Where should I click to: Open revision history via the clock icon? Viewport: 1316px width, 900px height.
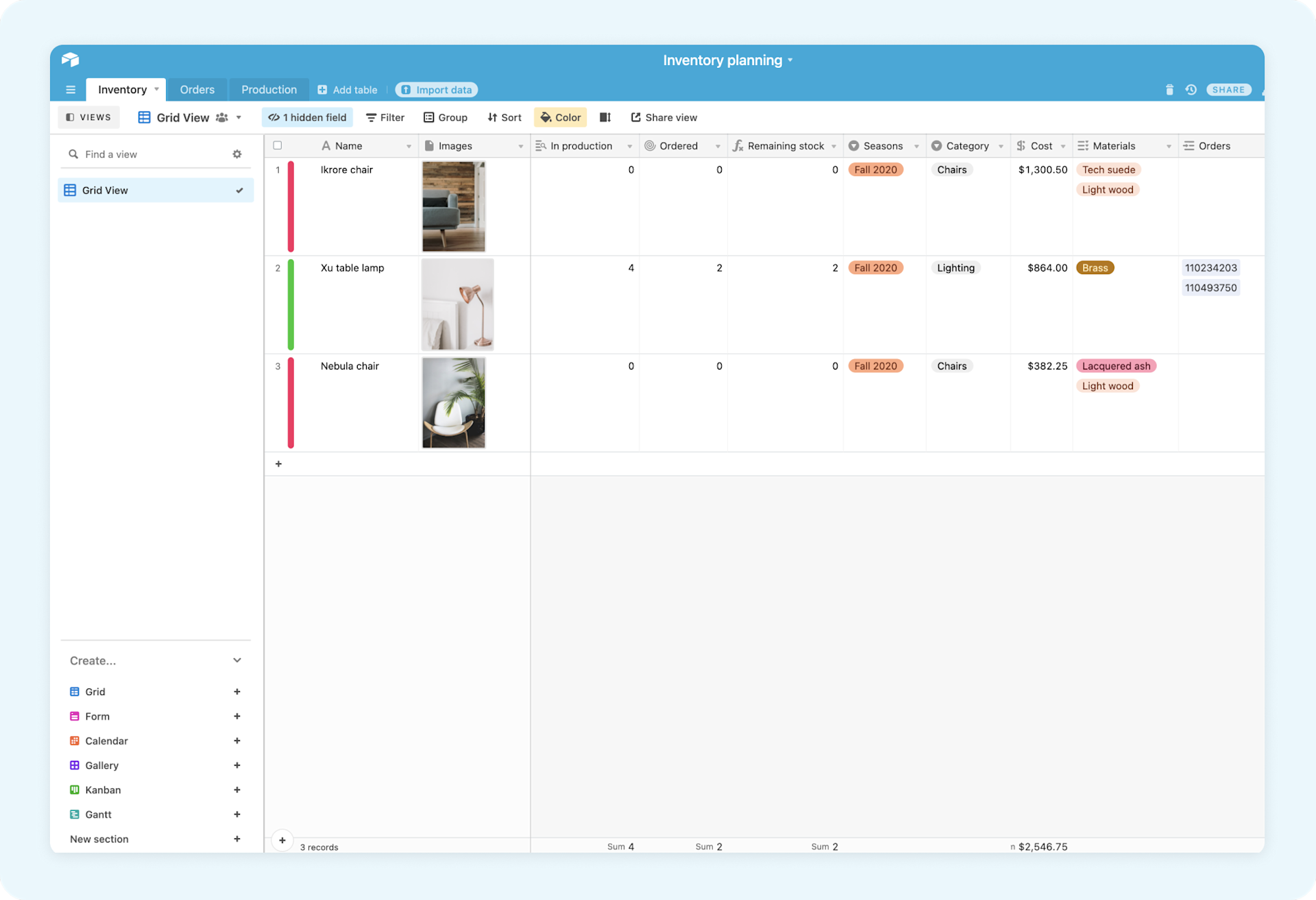[1191, 90]
